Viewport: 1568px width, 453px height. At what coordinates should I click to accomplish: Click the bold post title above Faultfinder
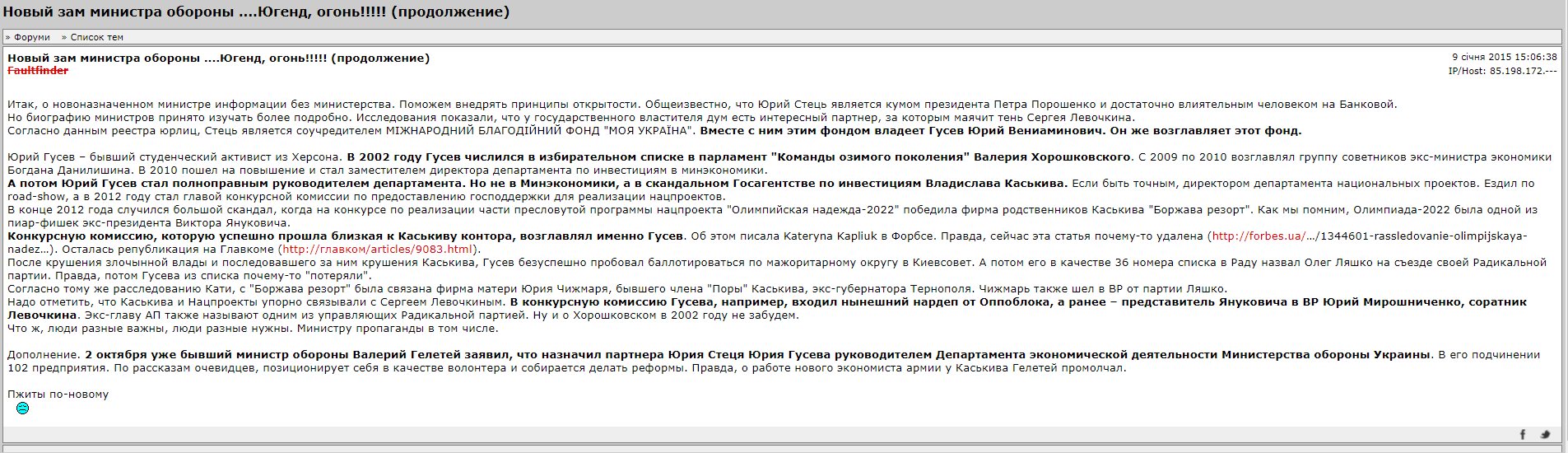point(218,58)
